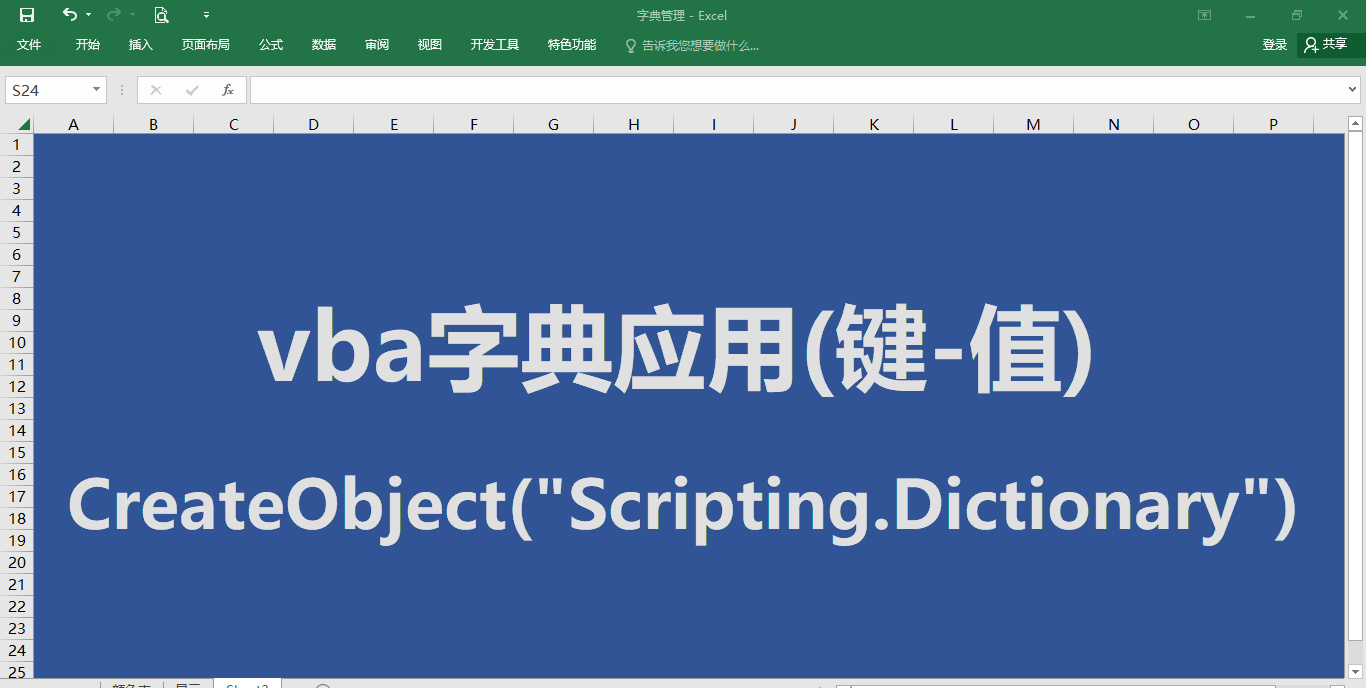Image resolution: width=1372 pixels, height=688 pixels.
Task: Click the 登录 sign-in link
Action: tap(1275, 45)
